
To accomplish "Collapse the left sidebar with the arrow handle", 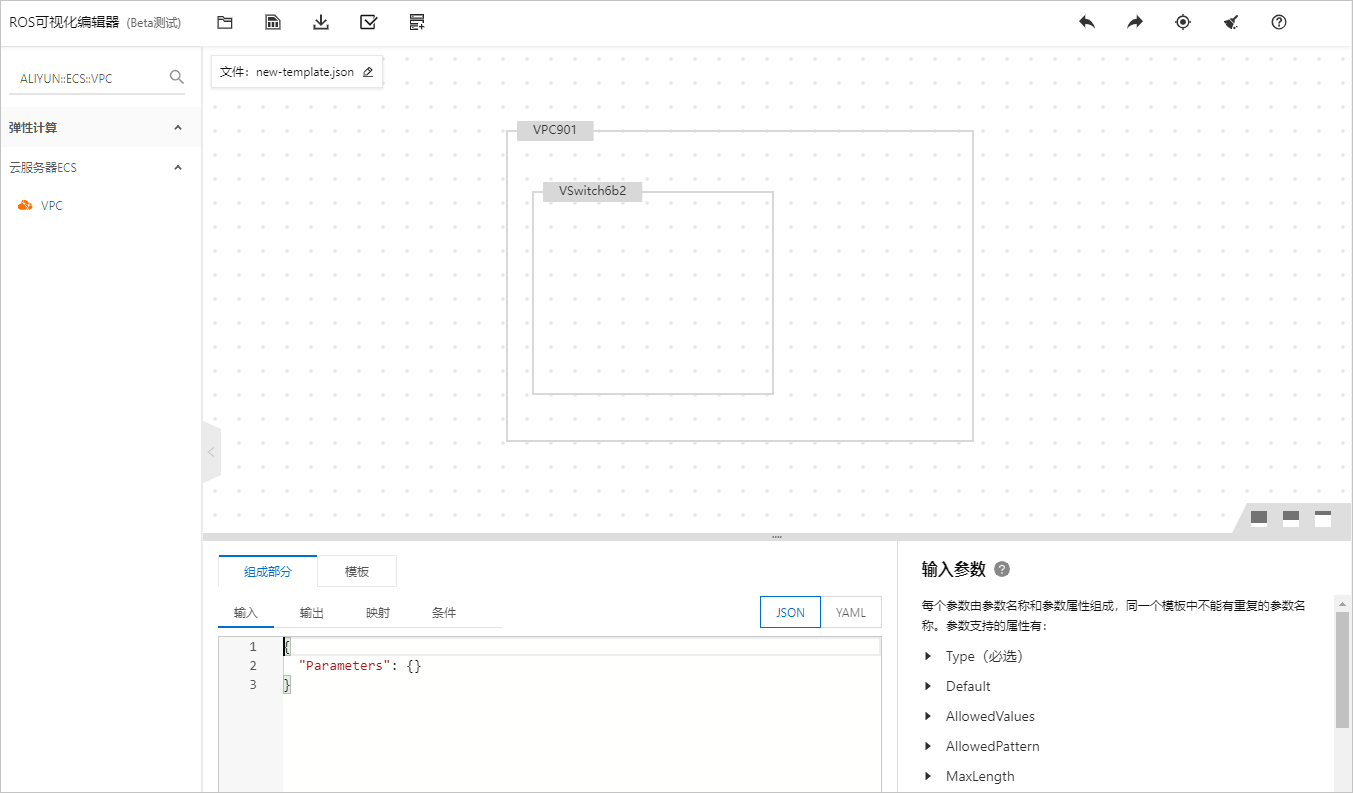I will [x=211, y=452].
